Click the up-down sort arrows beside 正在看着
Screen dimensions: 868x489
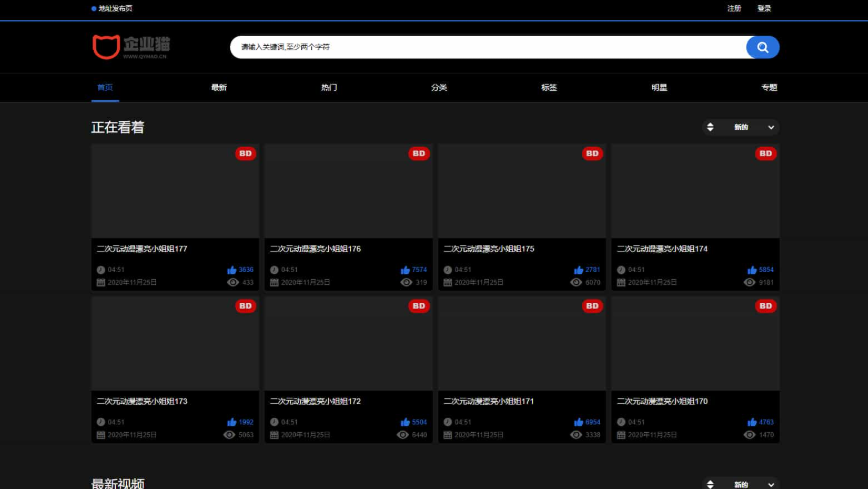pos(710,127)
